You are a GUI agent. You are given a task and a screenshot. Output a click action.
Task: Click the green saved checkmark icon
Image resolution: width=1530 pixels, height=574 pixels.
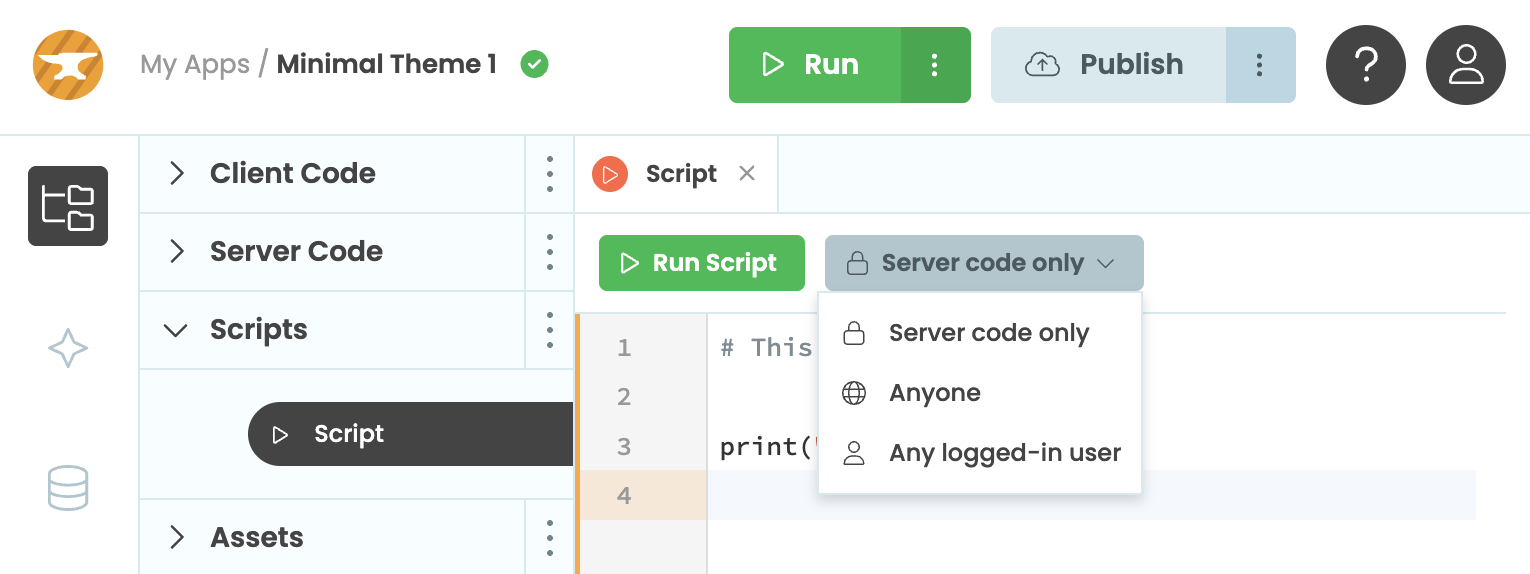(x=535, y=65)
